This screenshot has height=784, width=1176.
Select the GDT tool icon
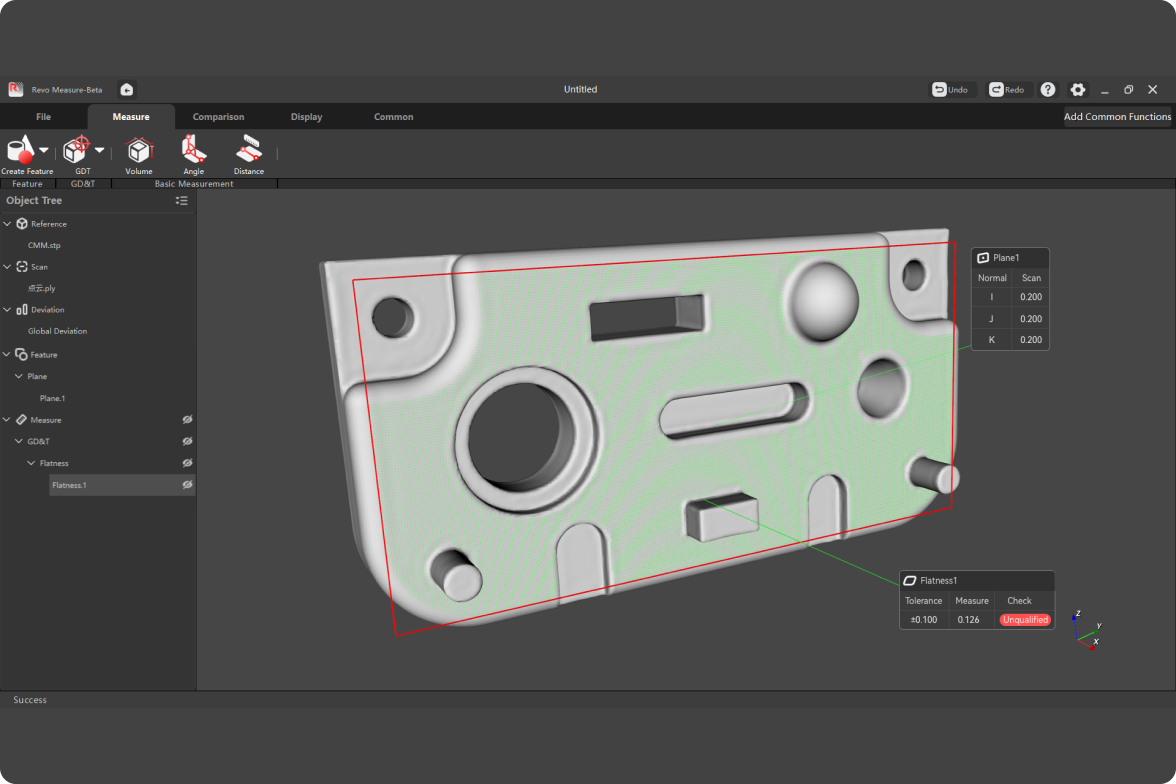coord(77,150)
